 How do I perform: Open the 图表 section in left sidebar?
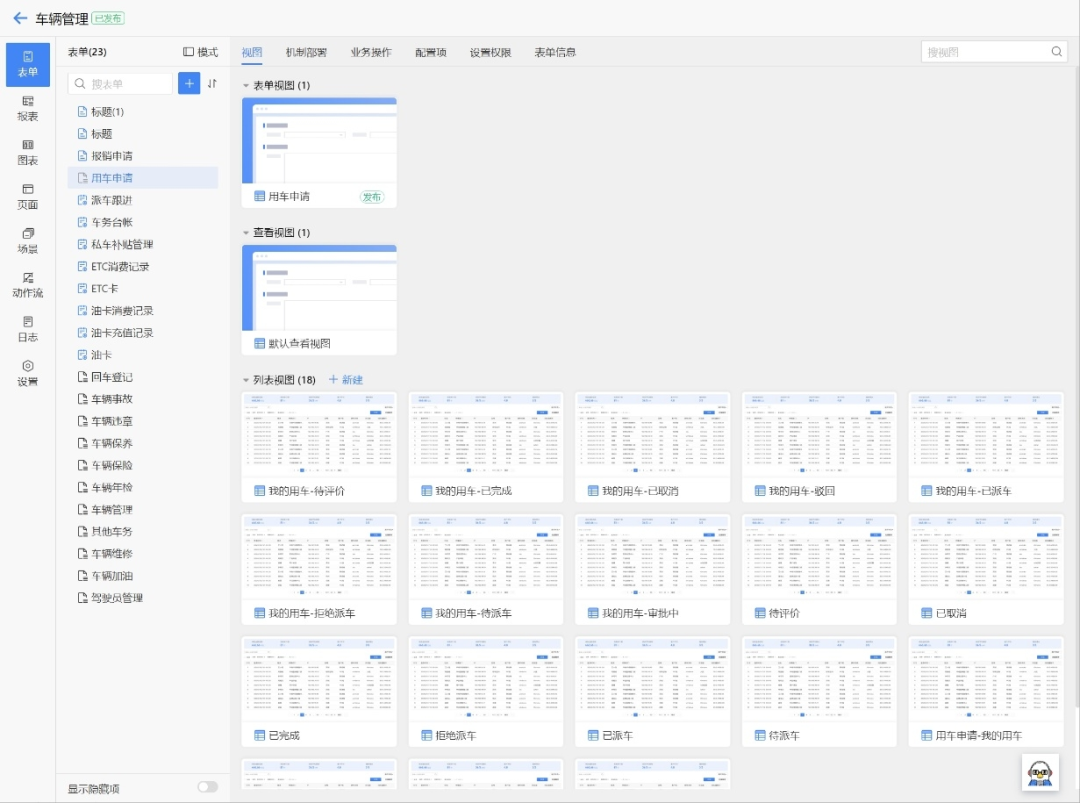28,153
